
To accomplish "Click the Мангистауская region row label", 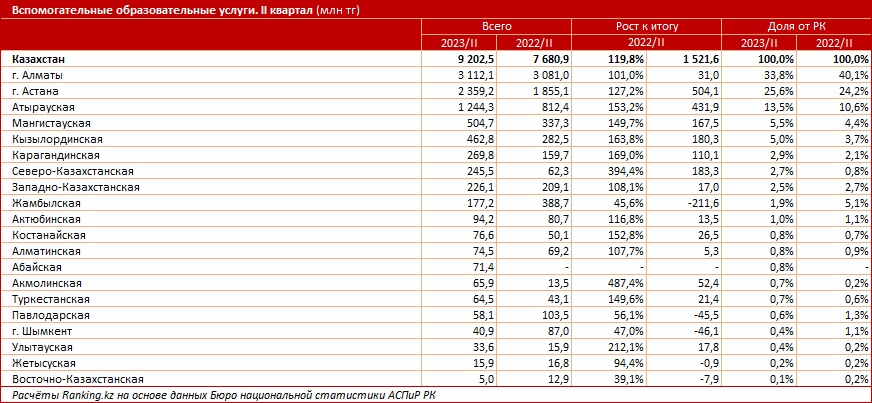I will tap(51, 123).
